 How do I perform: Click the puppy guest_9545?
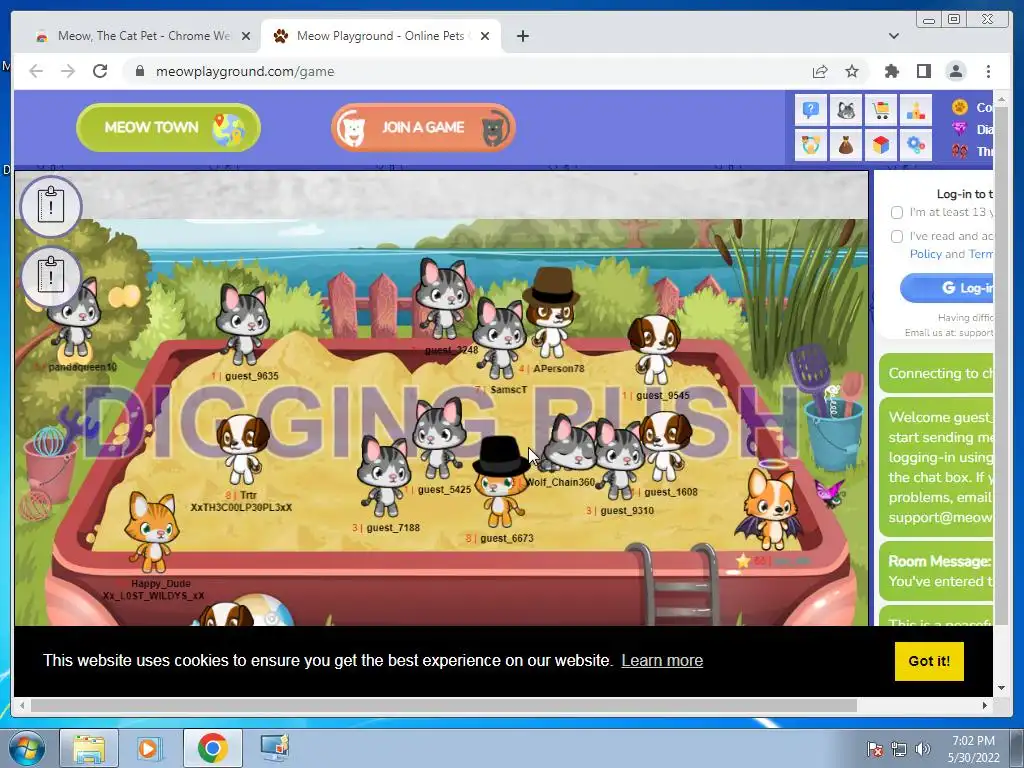pos(654,349)
